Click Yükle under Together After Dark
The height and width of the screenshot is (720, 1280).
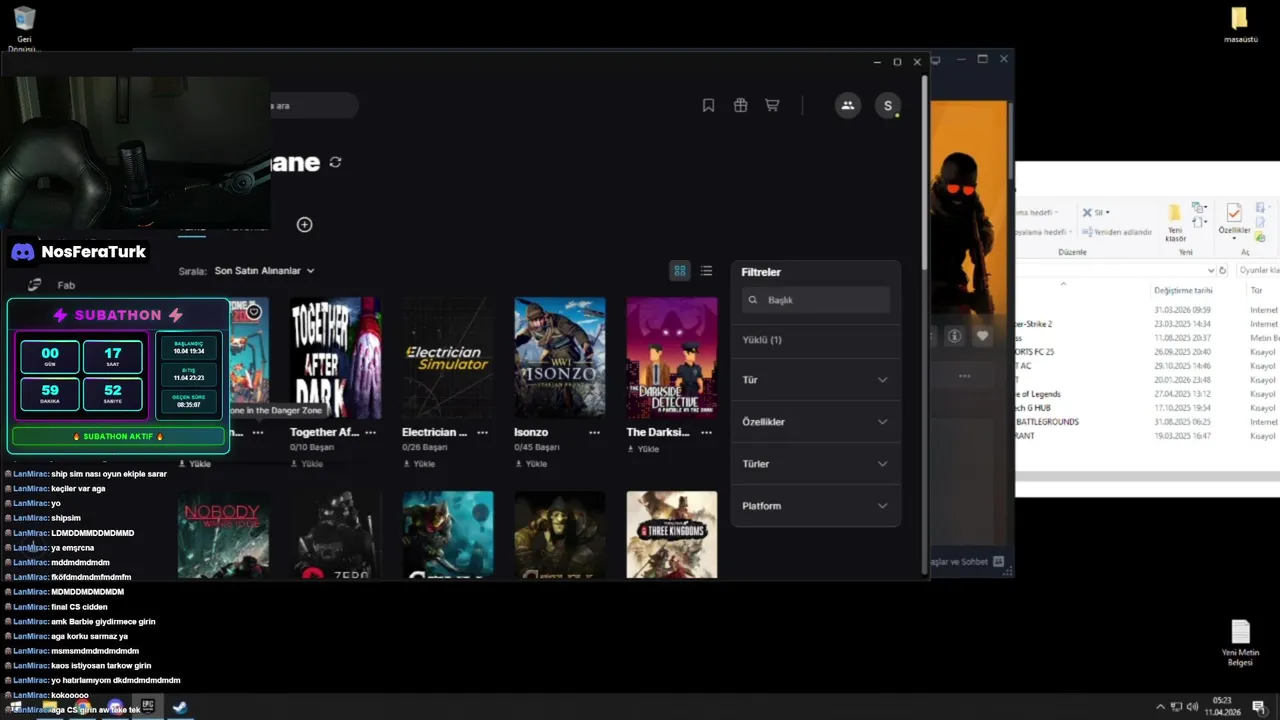pyautogui.click(x=306, y=464)
